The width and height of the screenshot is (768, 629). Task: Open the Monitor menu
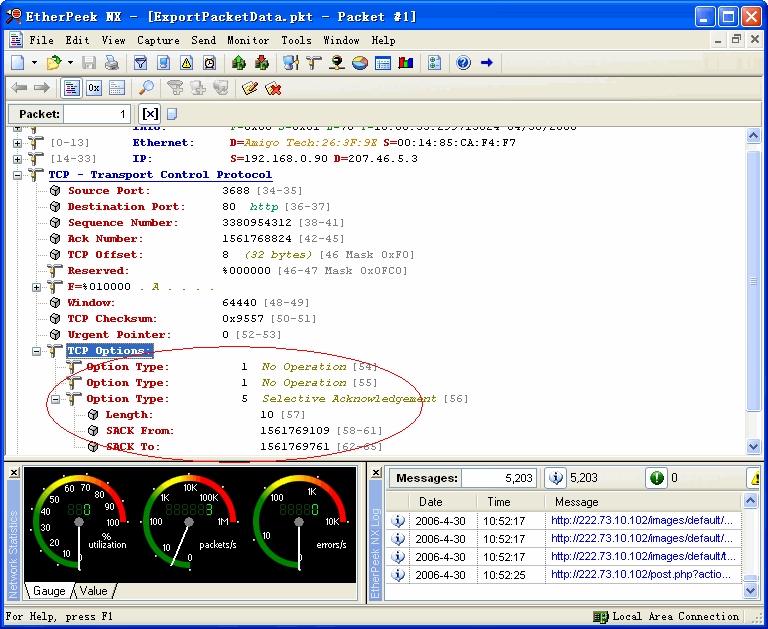click(248, 40)
